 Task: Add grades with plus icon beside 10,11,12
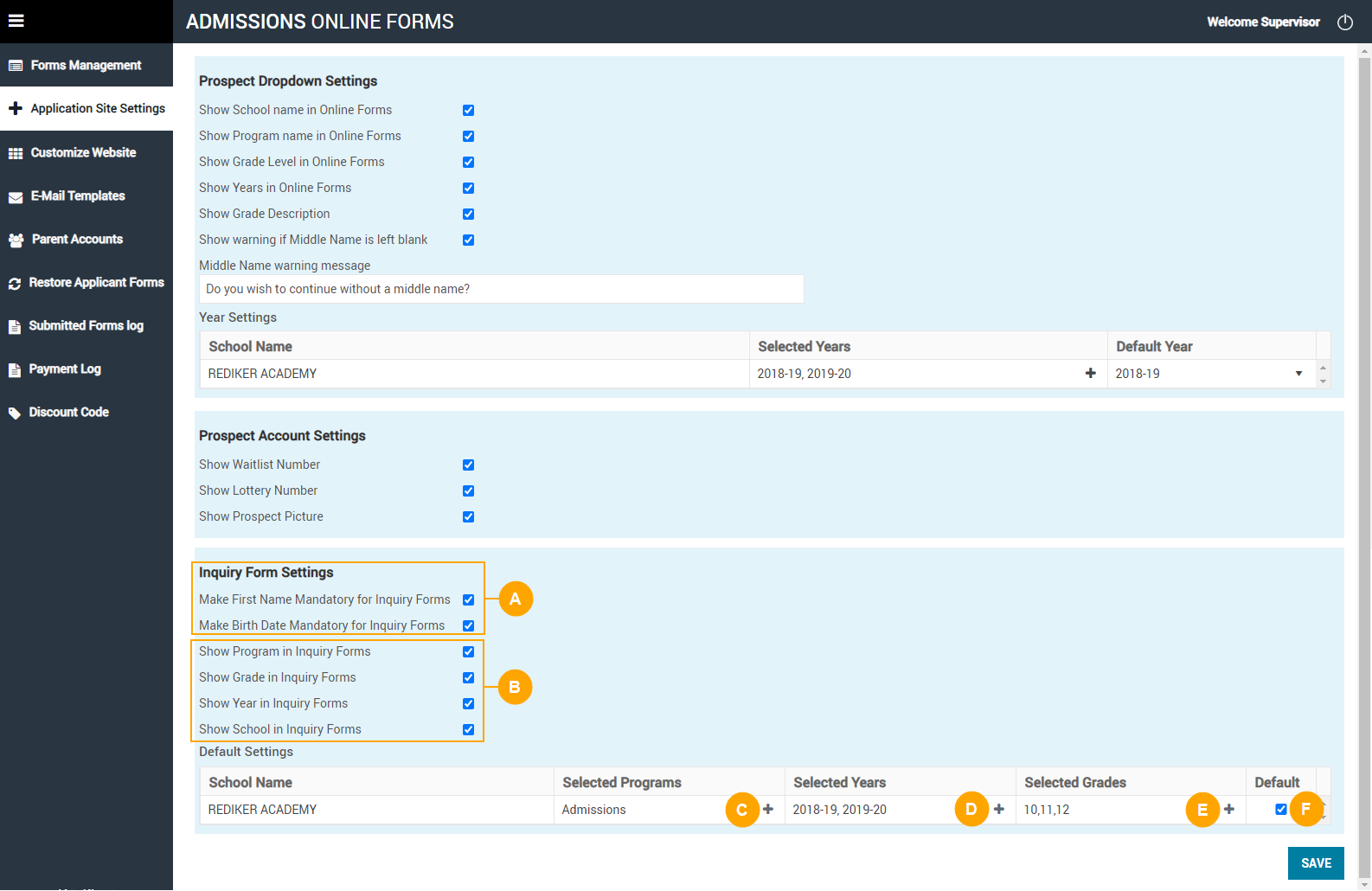point(1229,809)
